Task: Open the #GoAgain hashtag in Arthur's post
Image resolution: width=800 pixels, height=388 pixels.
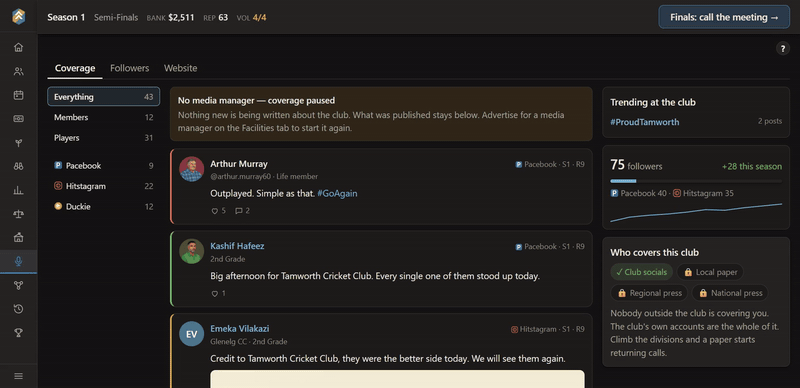Action: [x=337, y=193]
